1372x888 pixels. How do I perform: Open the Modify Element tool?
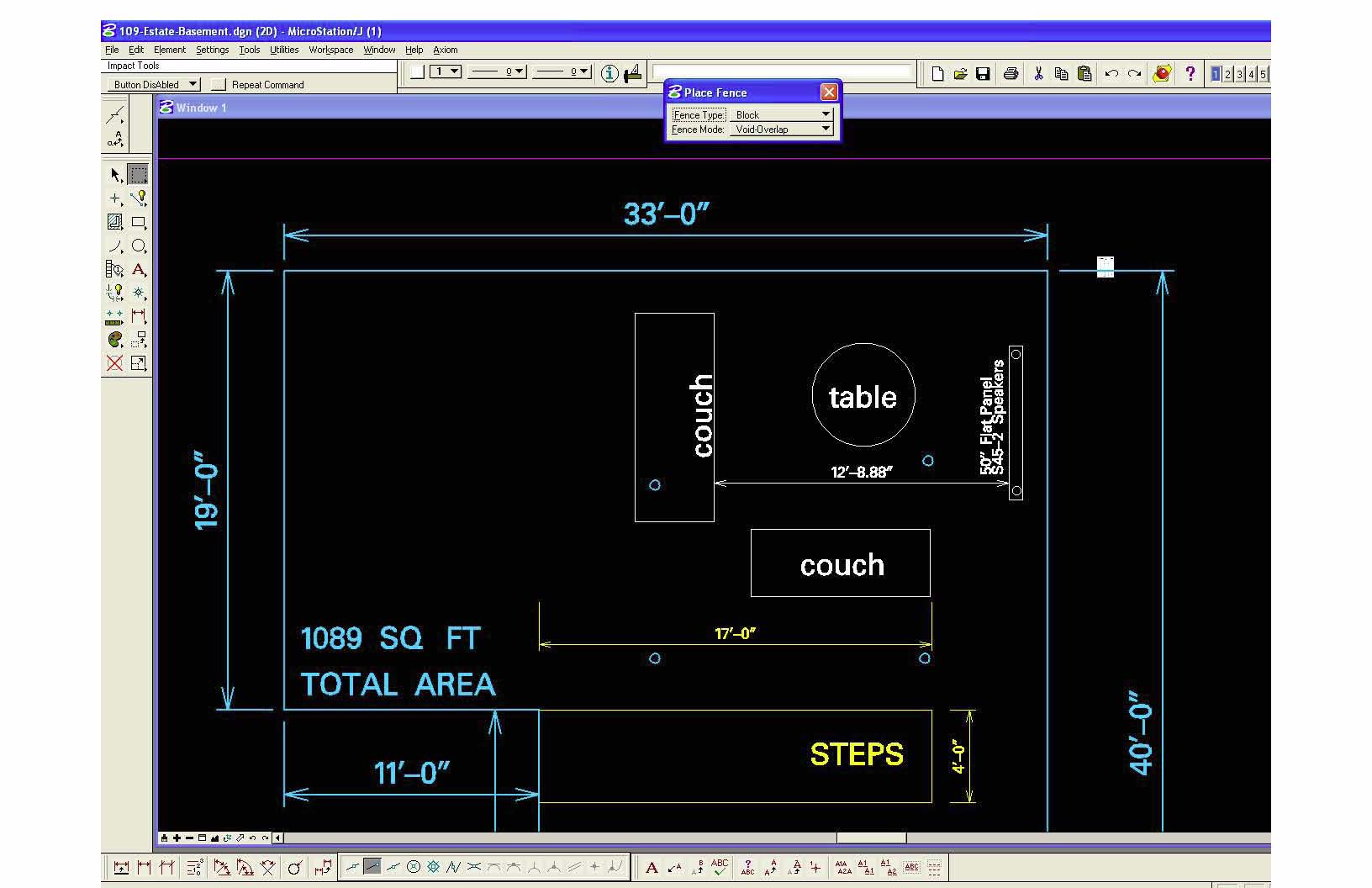(x=138, y=363)
